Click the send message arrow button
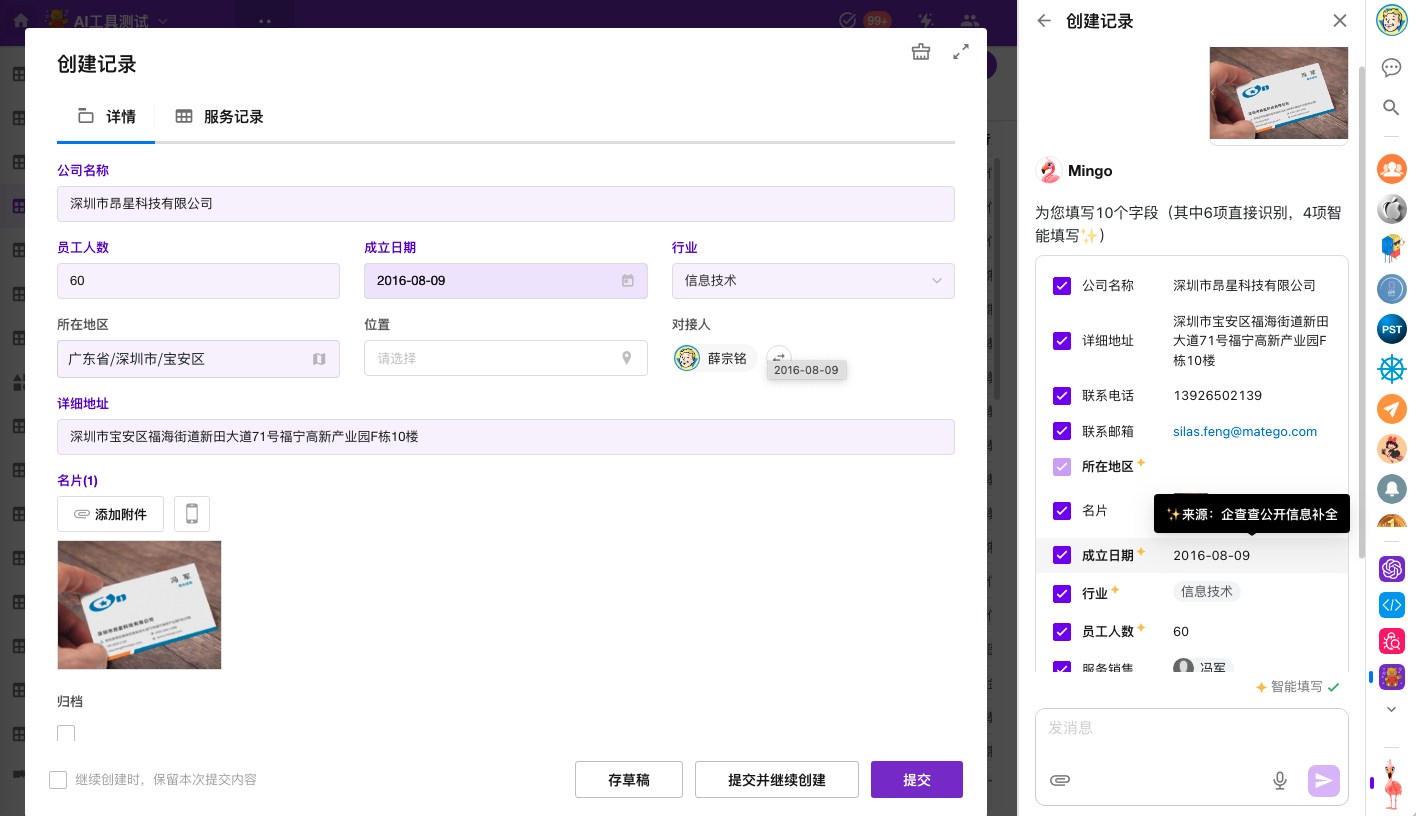Image resolution: width=1416 pixels, height=816 pixels. tap(1323, 780)
